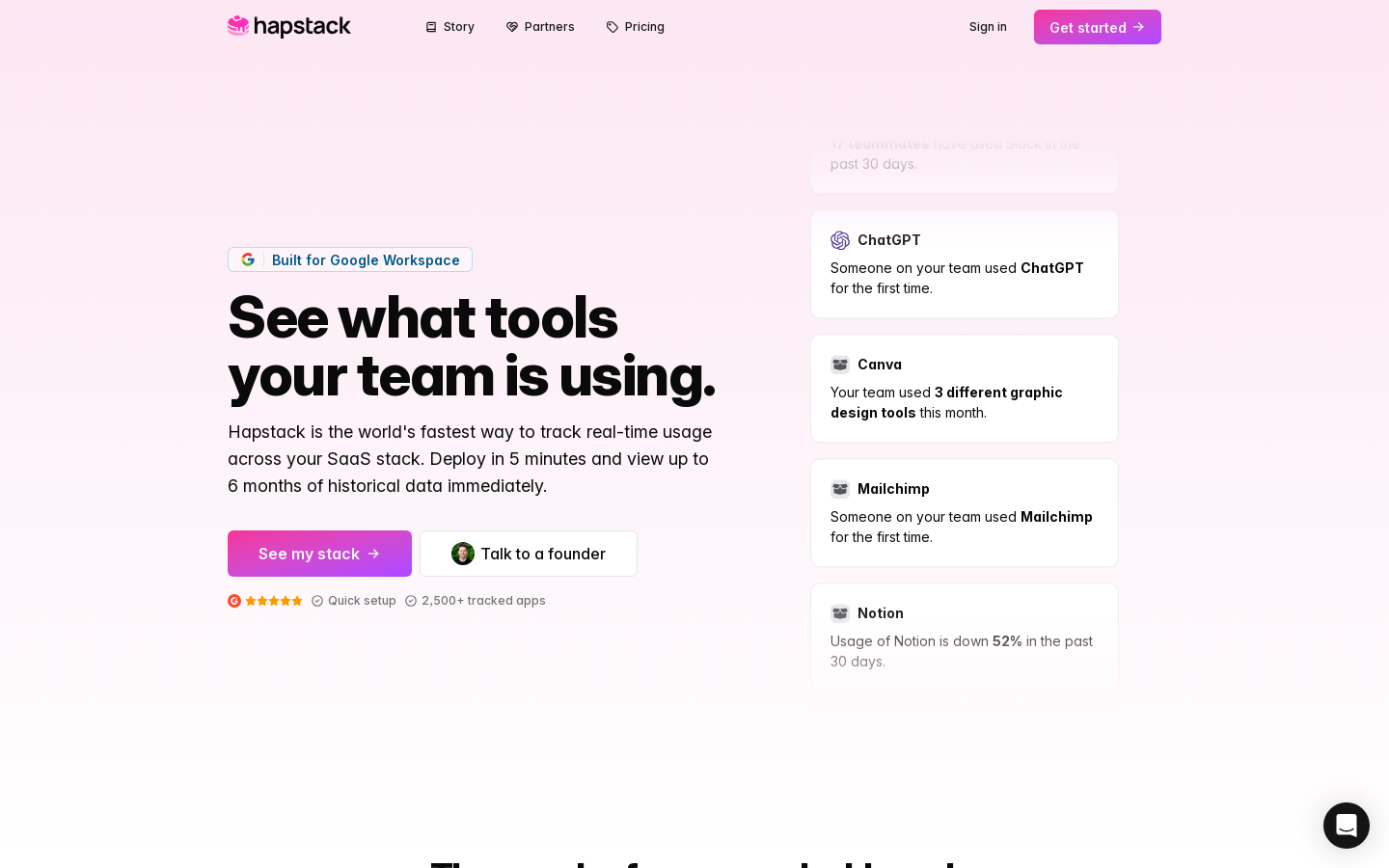Open the Story menu item
1389x868 pixels.
(449, 27)
